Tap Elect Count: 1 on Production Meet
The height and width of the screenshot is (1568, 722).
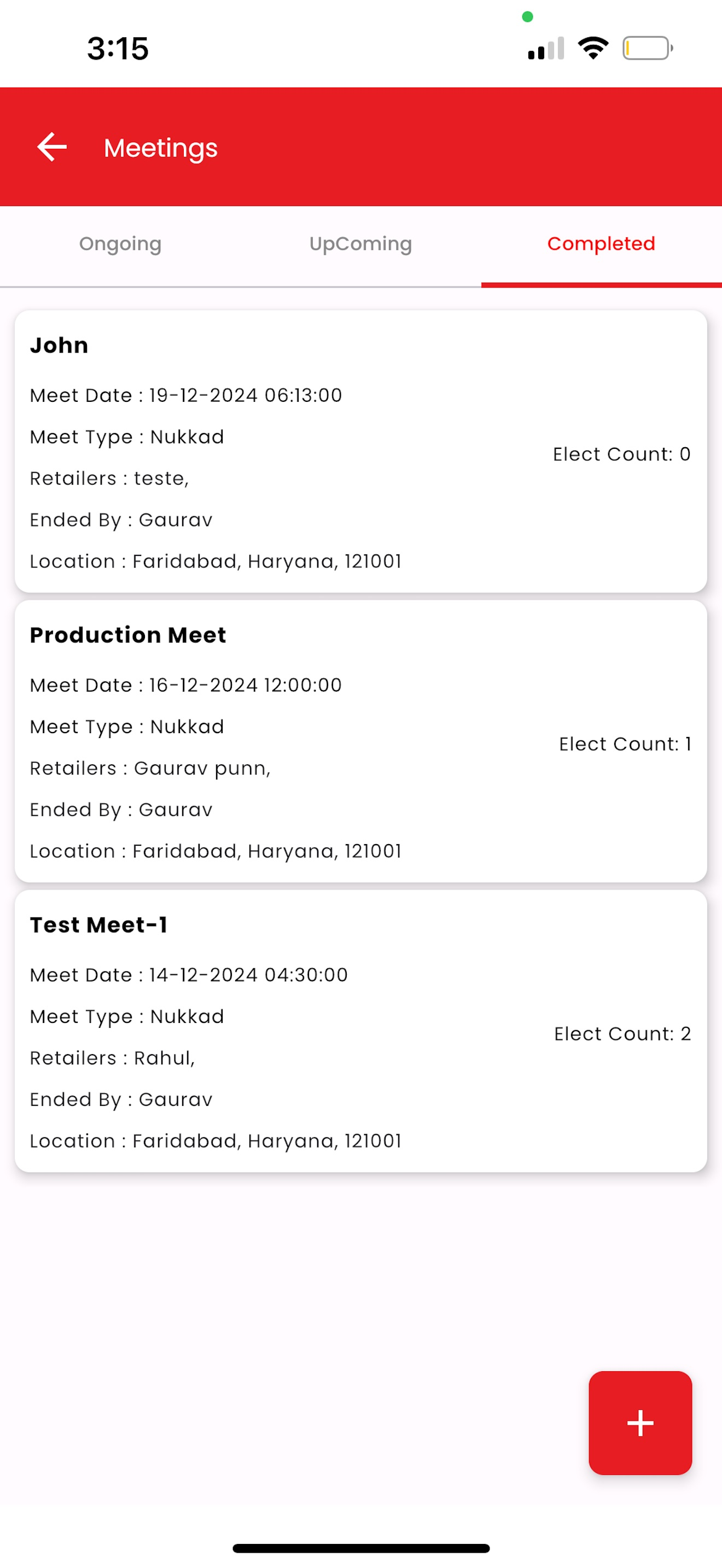click(625, 744)
